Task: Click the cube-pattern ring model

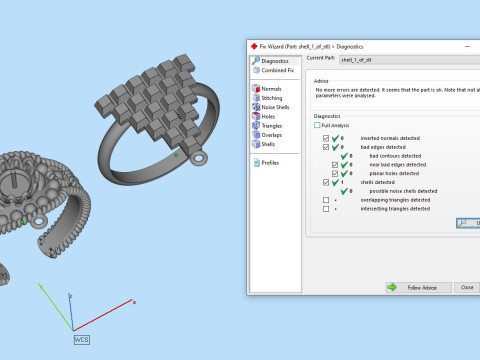Action: pos(157,120)
